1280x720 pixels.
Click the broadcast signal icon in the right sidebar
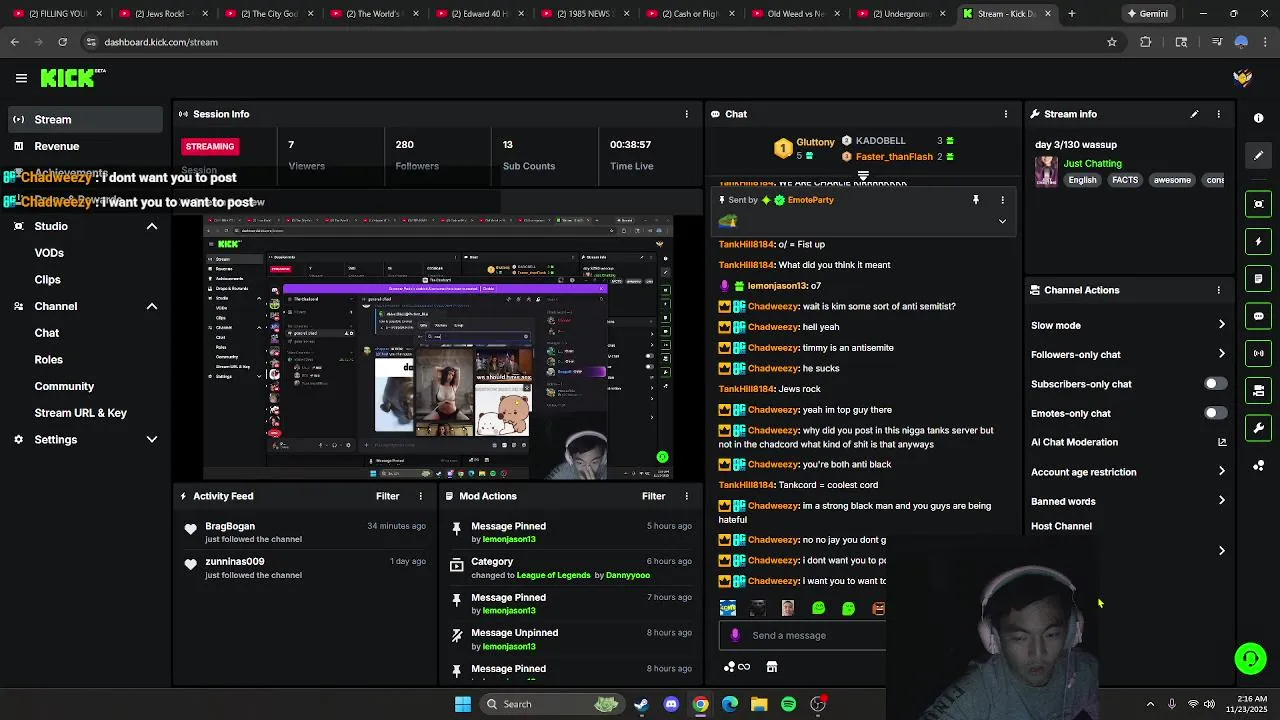[1258, 353]
